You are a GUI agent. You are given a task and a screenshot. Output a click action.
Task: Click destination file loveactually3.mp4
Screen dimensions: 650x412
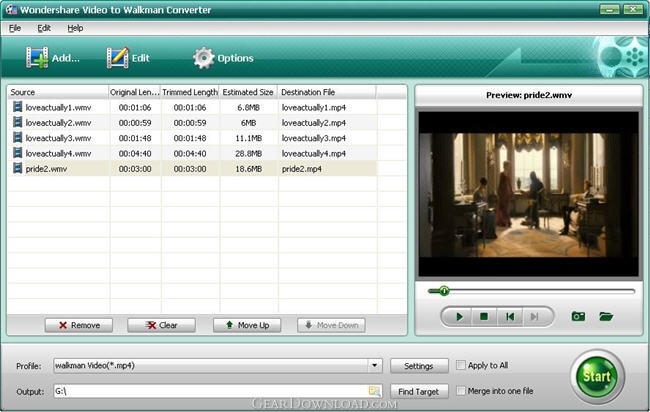[314, 138]
